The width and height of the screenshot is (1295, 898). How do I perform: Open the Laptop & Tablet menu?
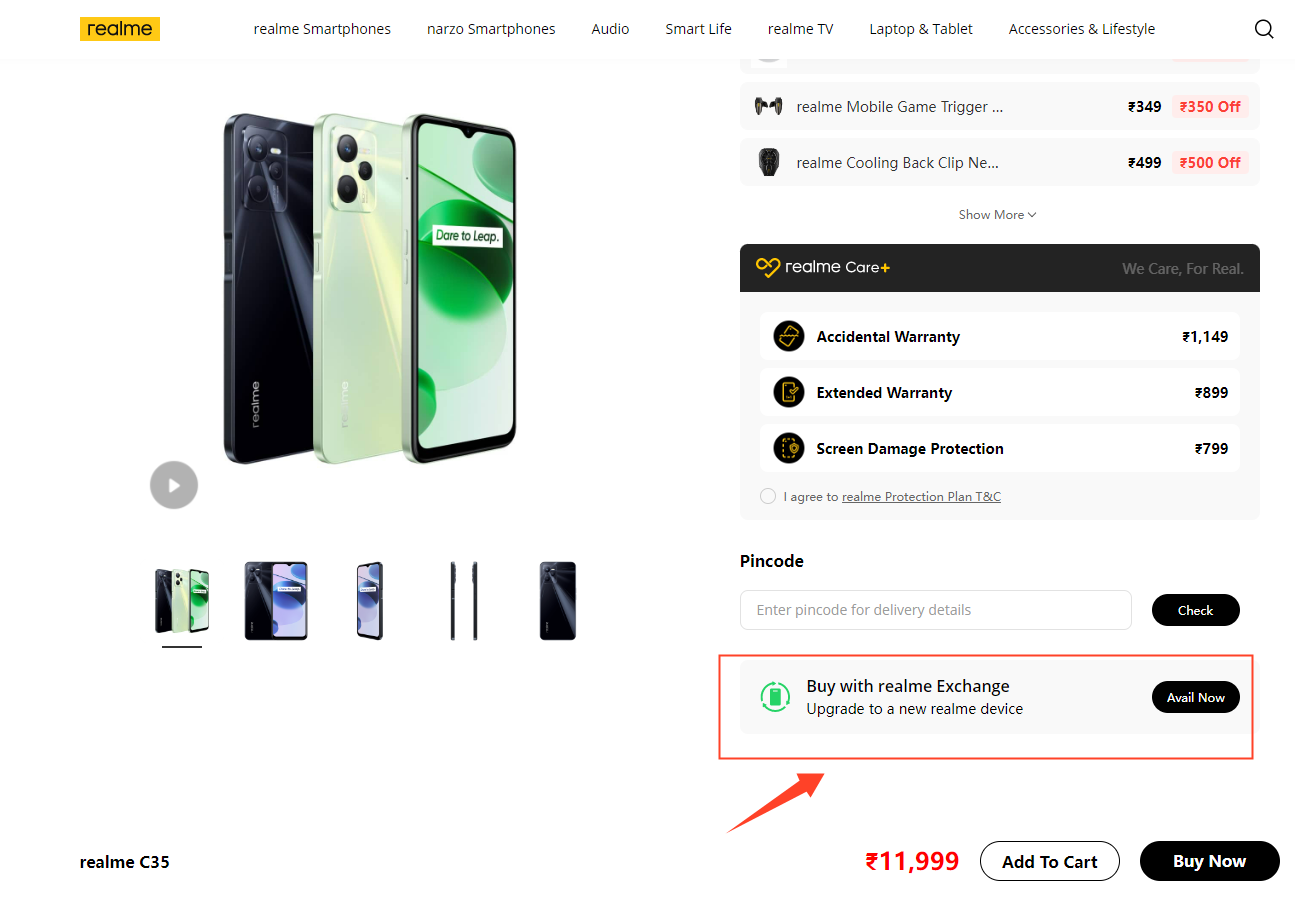pyautogui.click(x=921, y=29)
